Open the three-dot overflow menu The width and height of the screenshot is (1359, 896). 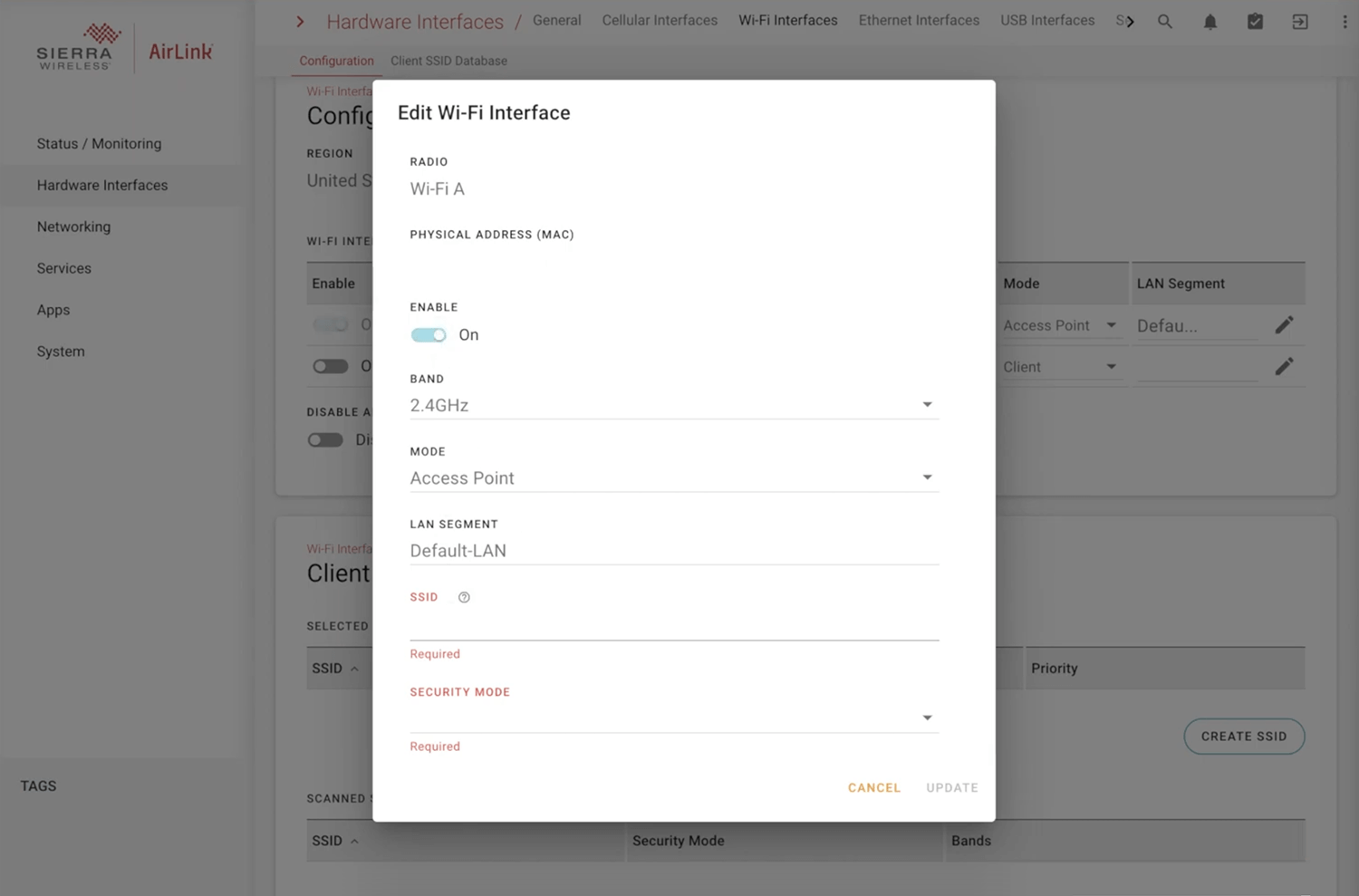[x=1344, y=22]
